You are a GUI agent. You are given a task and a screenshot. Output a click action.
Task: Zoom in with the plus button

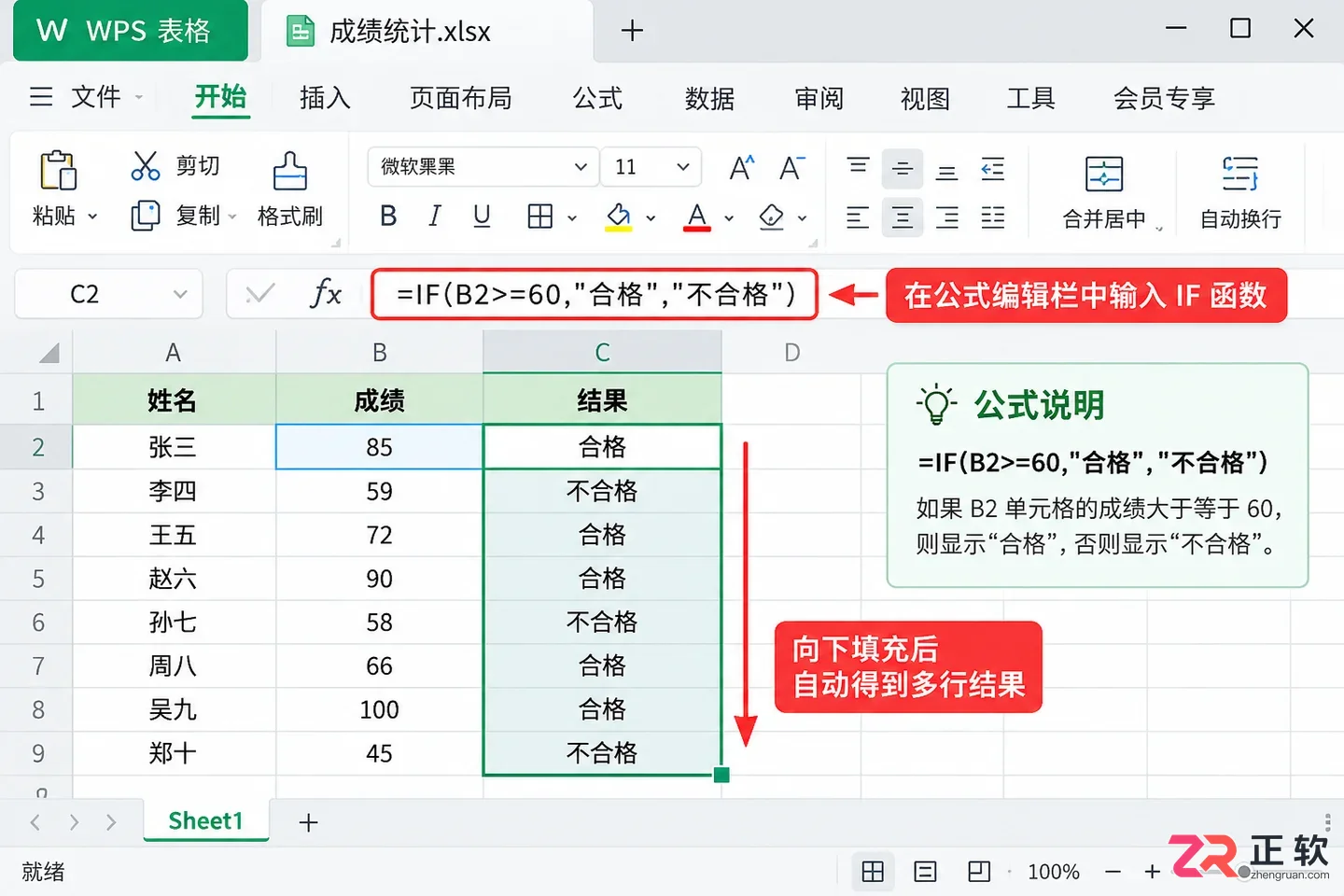1153,872
